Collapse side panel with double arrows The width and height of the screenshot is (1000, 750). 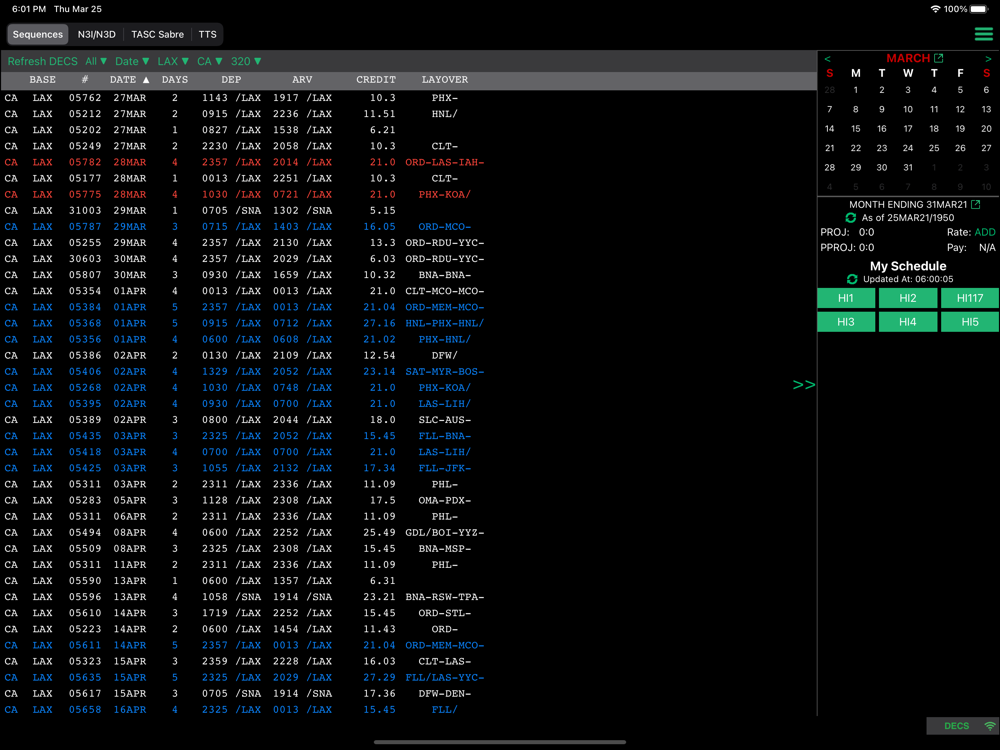pyautogui.click(x=804, y=385)
